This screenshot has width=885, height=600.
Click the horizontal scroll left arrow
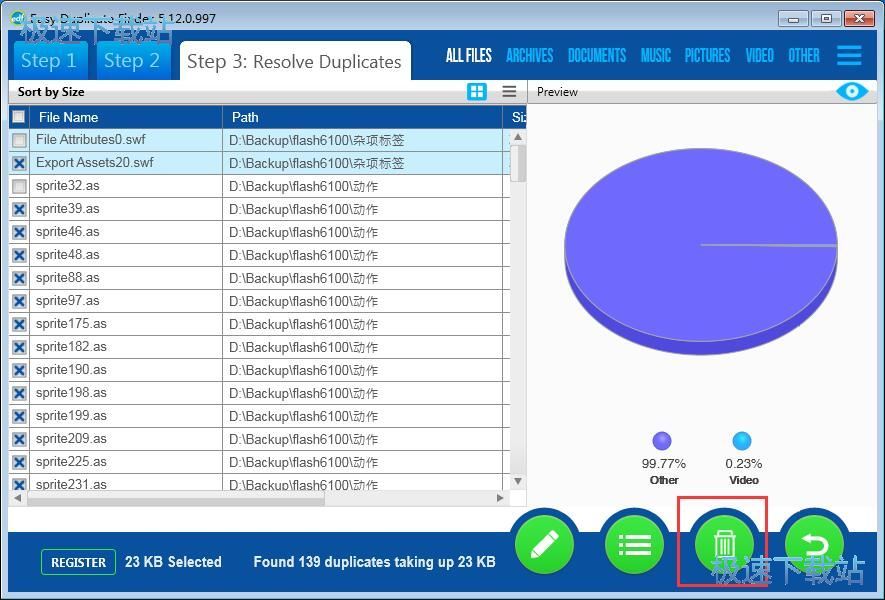pyautogui.click(x=17, y=498)
